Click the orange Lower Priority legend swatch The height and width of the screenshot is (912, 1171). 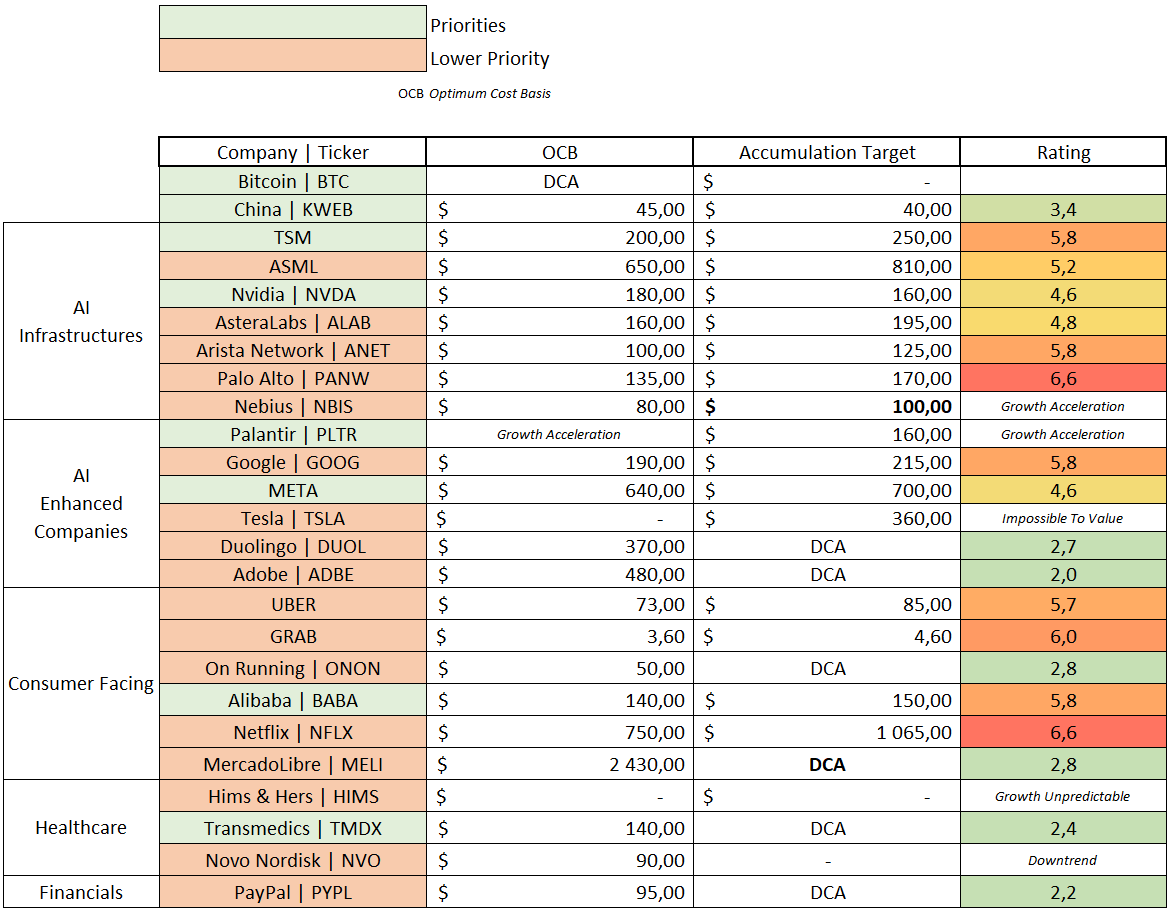(x=293, y=55)
